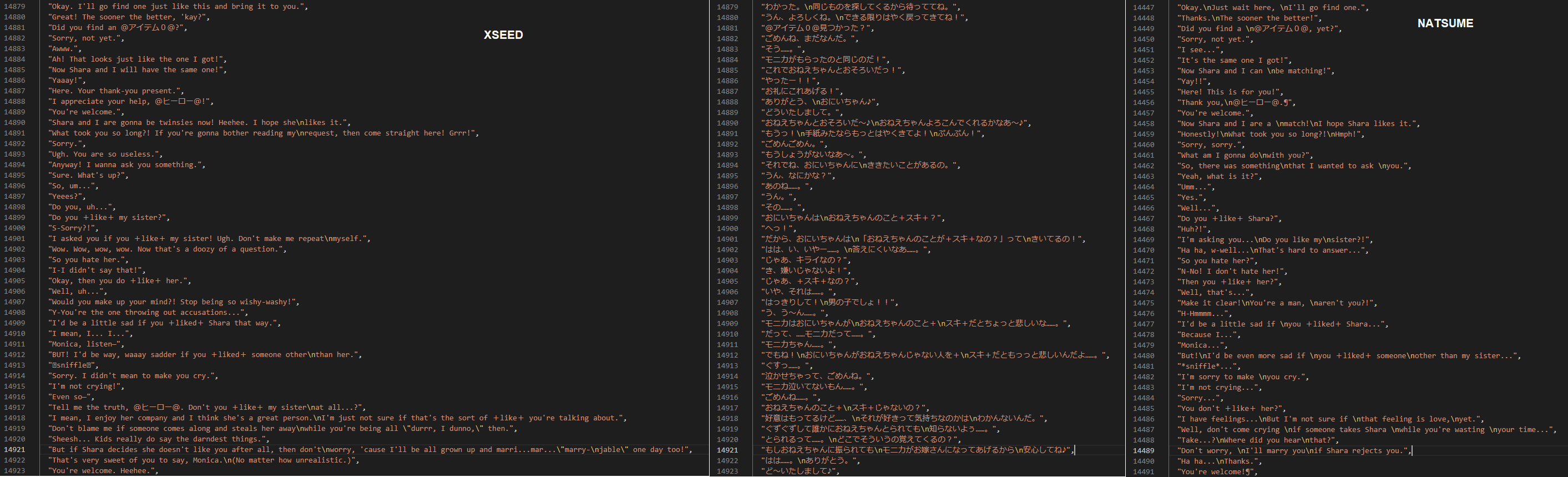The width and height of the screenshot is (1568, 477).
Task: Click "Yeah, what is it?"
Action: click(x=1219, y=177)
